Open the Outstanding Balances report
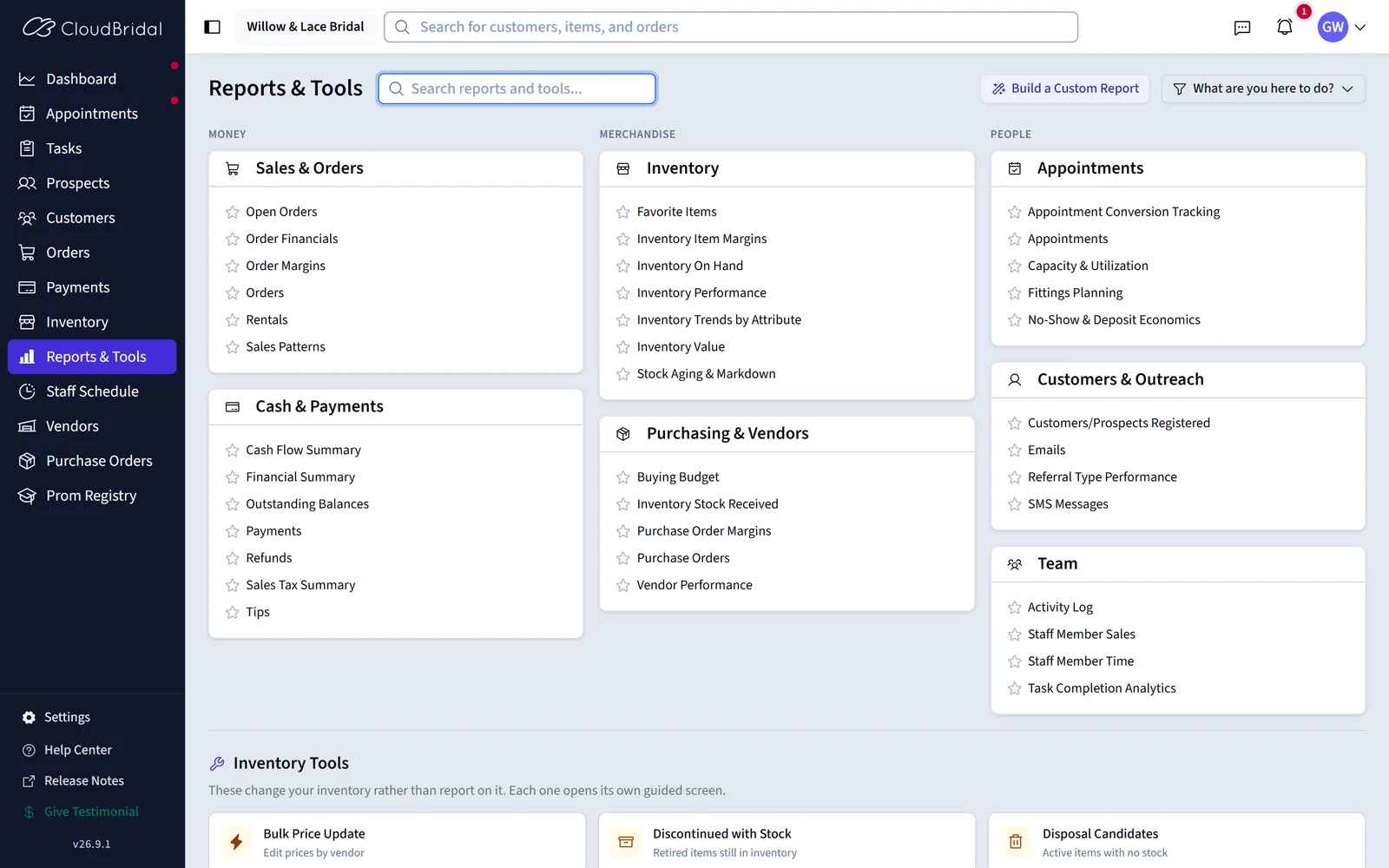 click(307, 504)
